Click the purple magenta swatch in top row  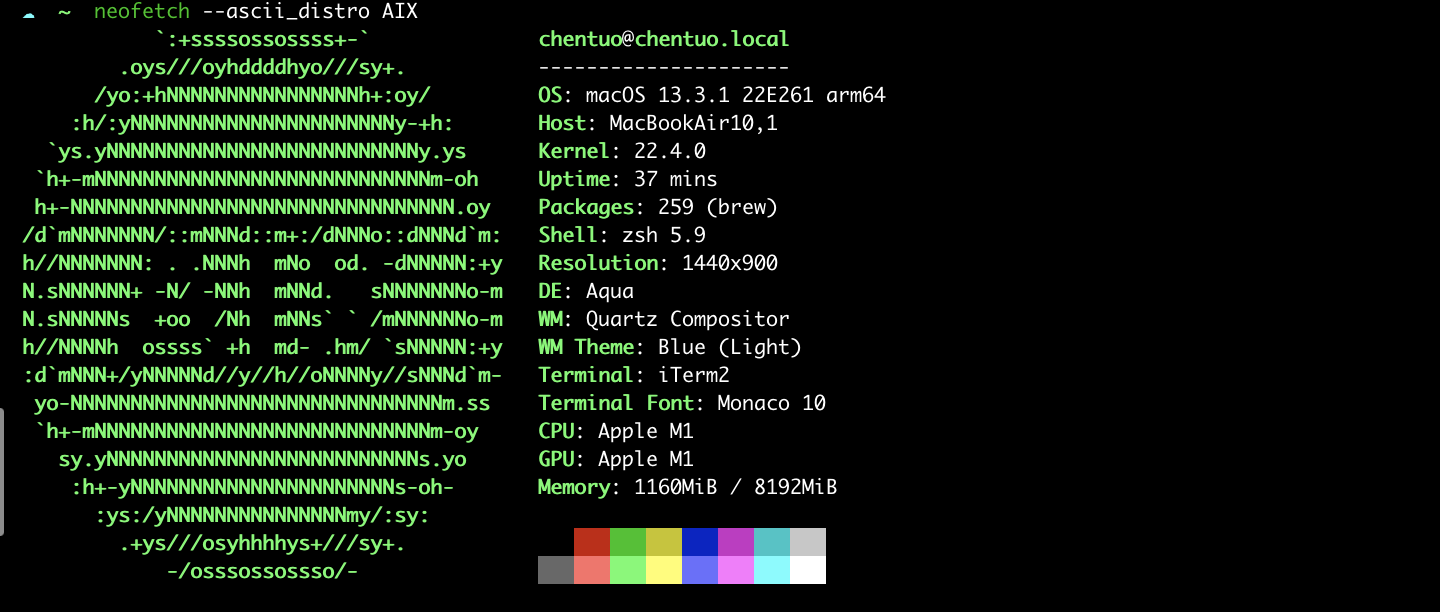click(735, 542)
